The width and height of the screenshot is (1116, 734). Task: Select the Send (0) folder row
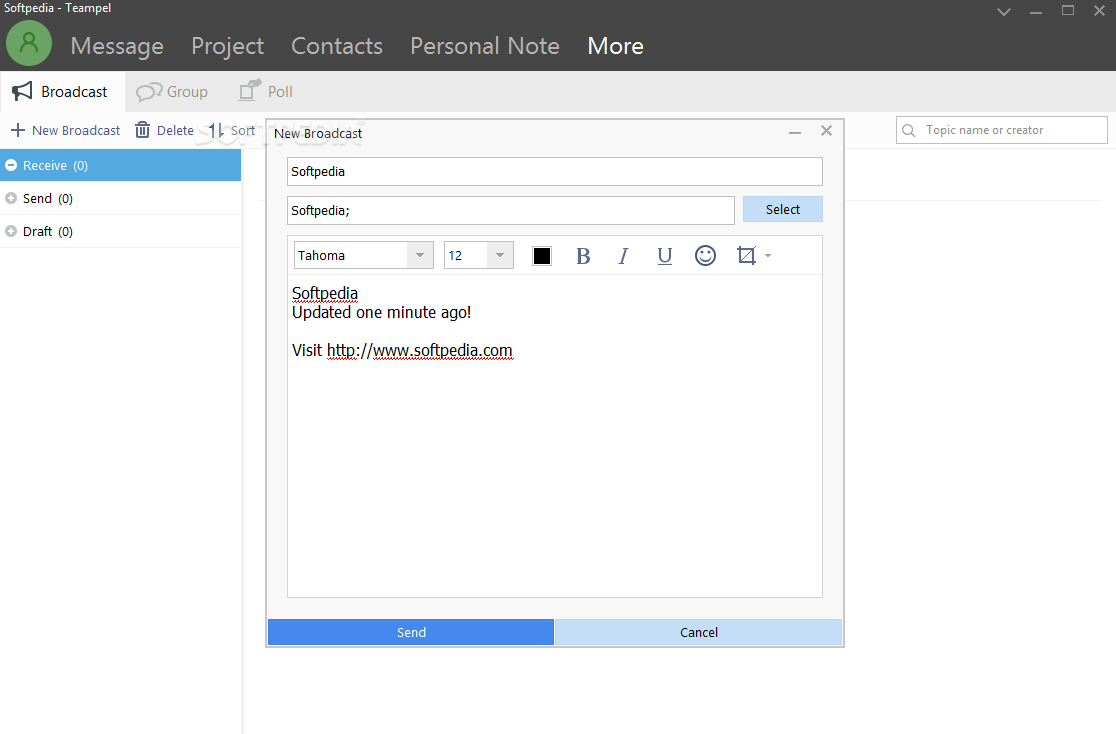click(120, 199)
